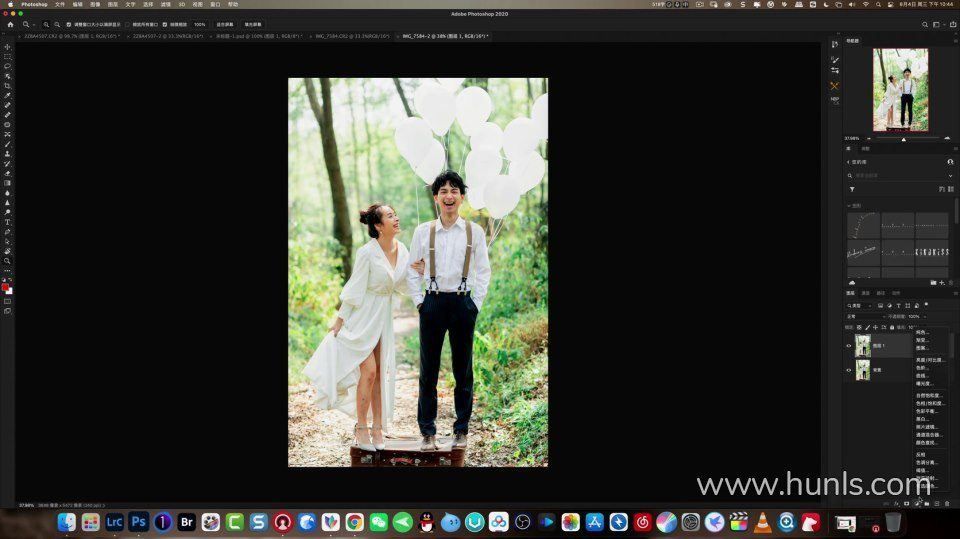
Task: Click the red foreground color swatch
Action: (6, 287)
